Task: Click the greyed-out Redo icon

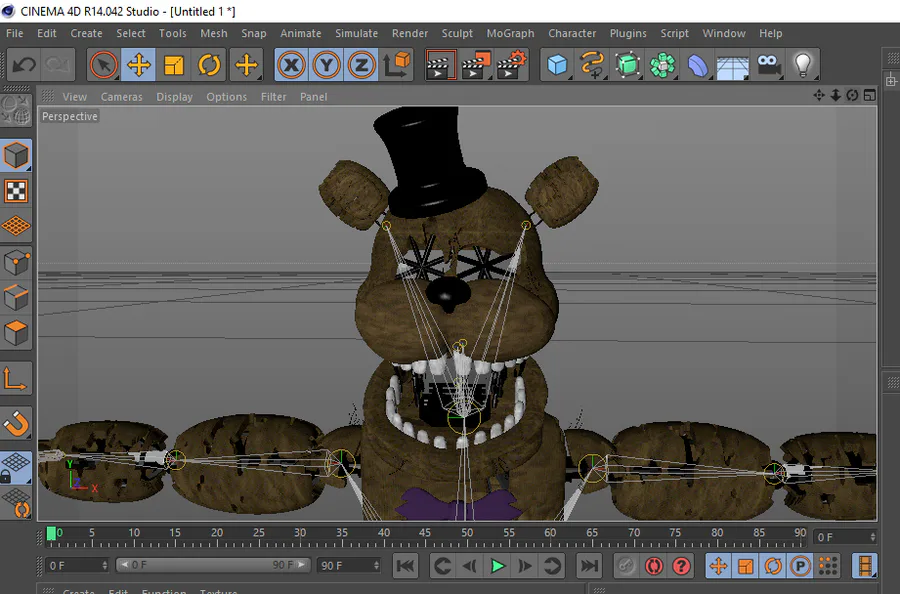Action: 58,64
